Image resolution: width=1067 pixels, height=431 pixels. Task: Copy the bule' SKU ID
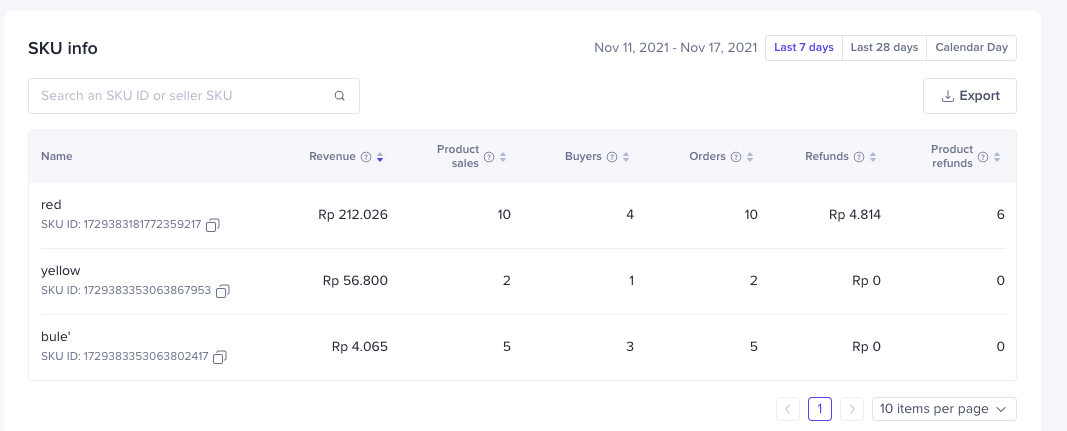click(220, 357)
